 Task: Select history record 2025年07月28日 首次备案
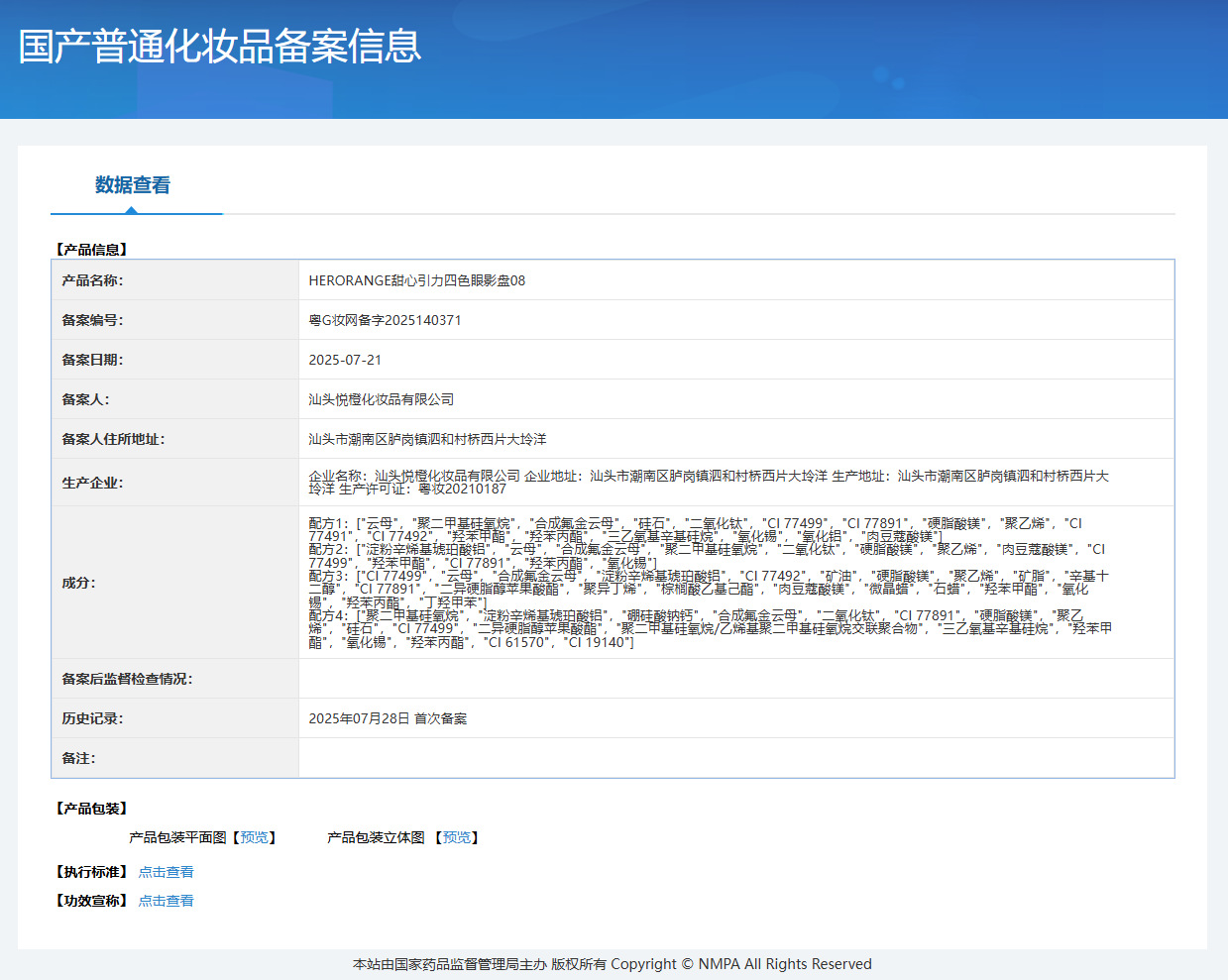[388, 718]
